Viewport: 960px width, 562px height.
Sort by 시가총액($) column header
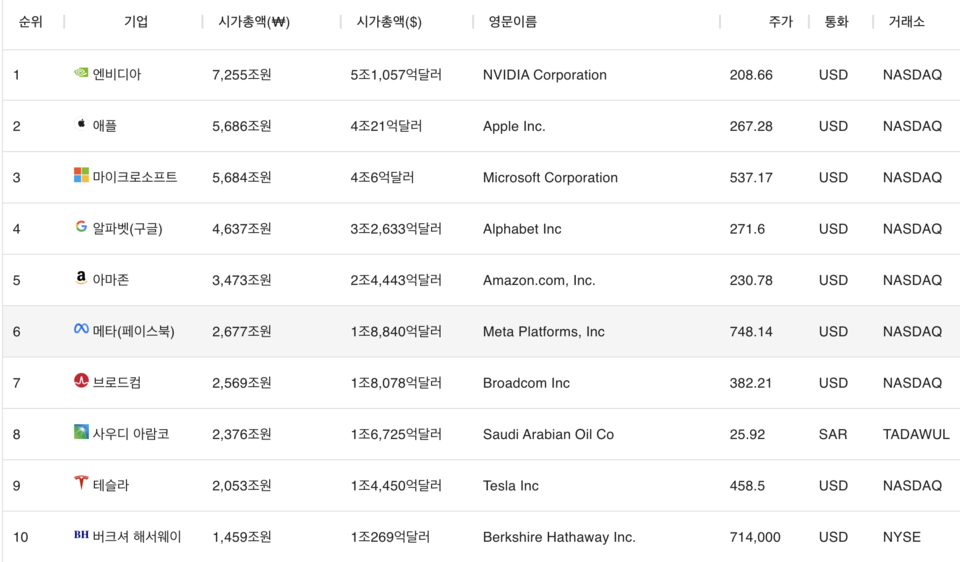pyautogui.click(x=389, y=22)
